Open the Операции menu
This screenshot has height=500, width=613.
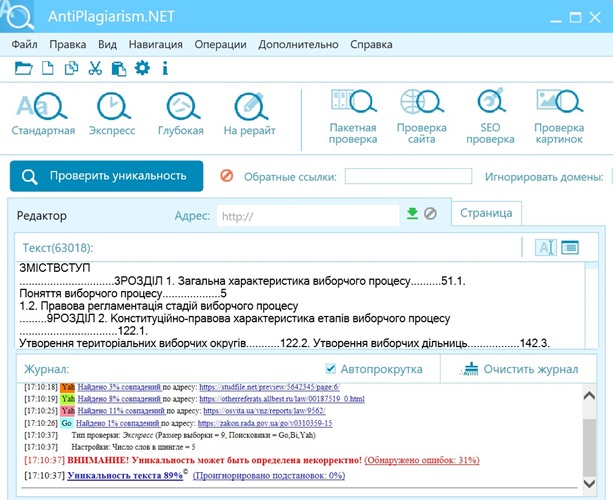pyautogui.click(x=220, y=45)
